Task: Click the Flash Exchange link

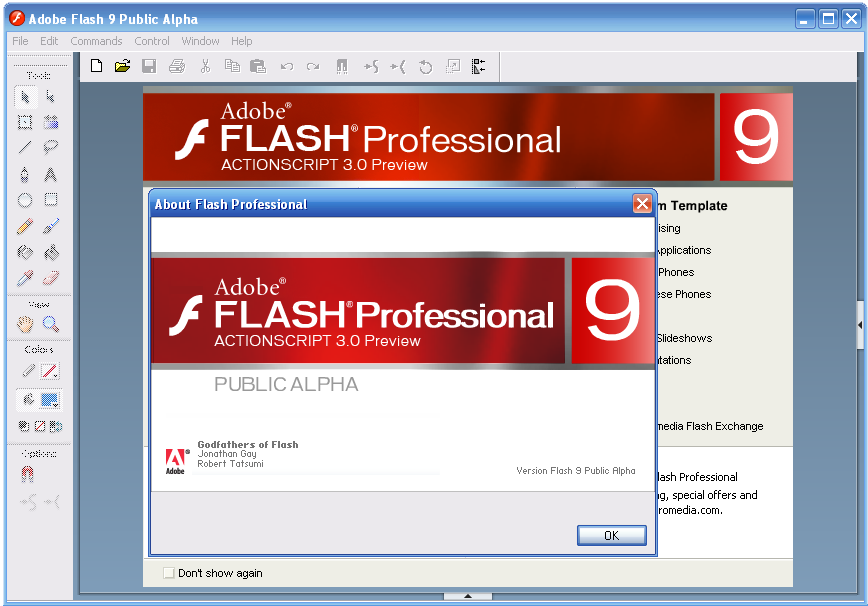Action: (x=710, y=426)
